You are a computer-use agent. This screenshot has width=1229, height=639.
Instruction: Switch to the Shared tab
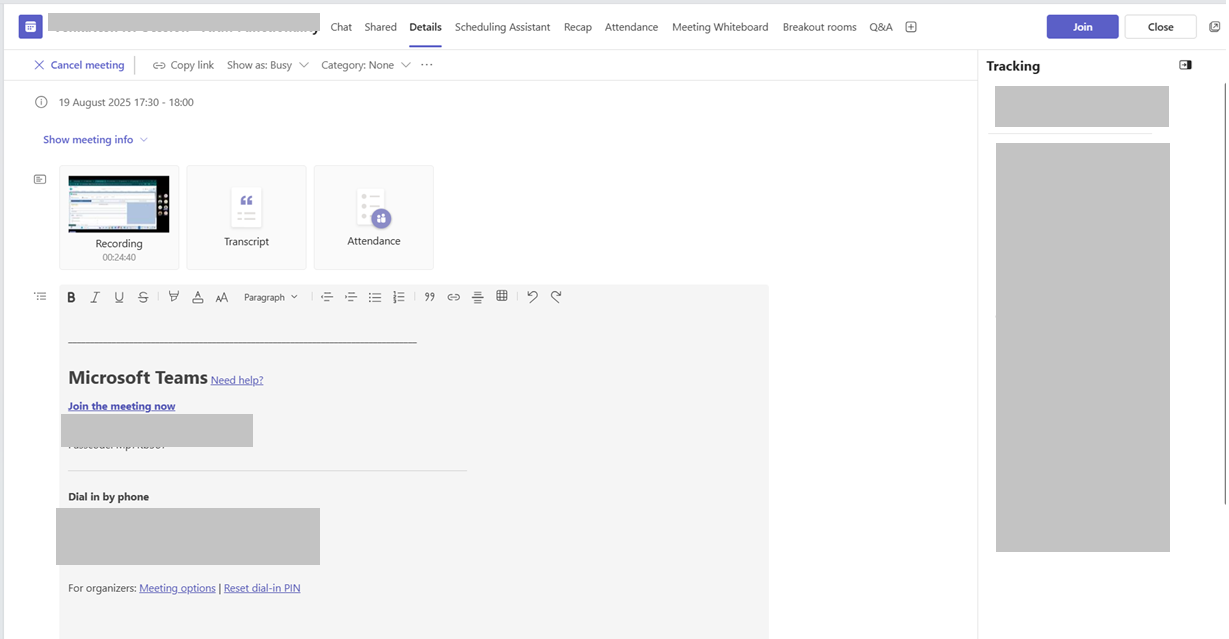380,27
